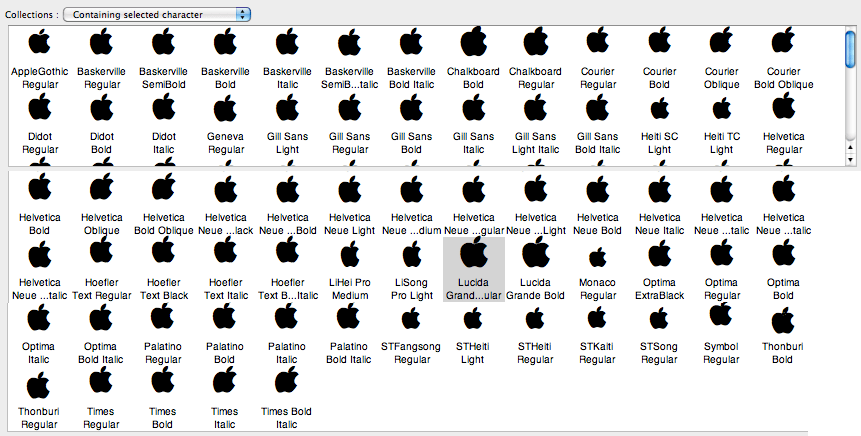Pick the STSong Regular Apple glyph
This screenshot has height=436, width=861.
coord(658,318)
